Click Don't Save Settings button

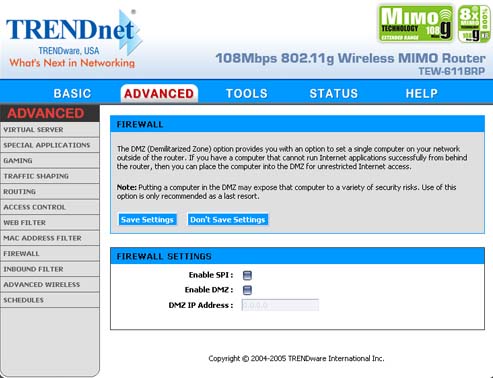[x=228, y=220]
